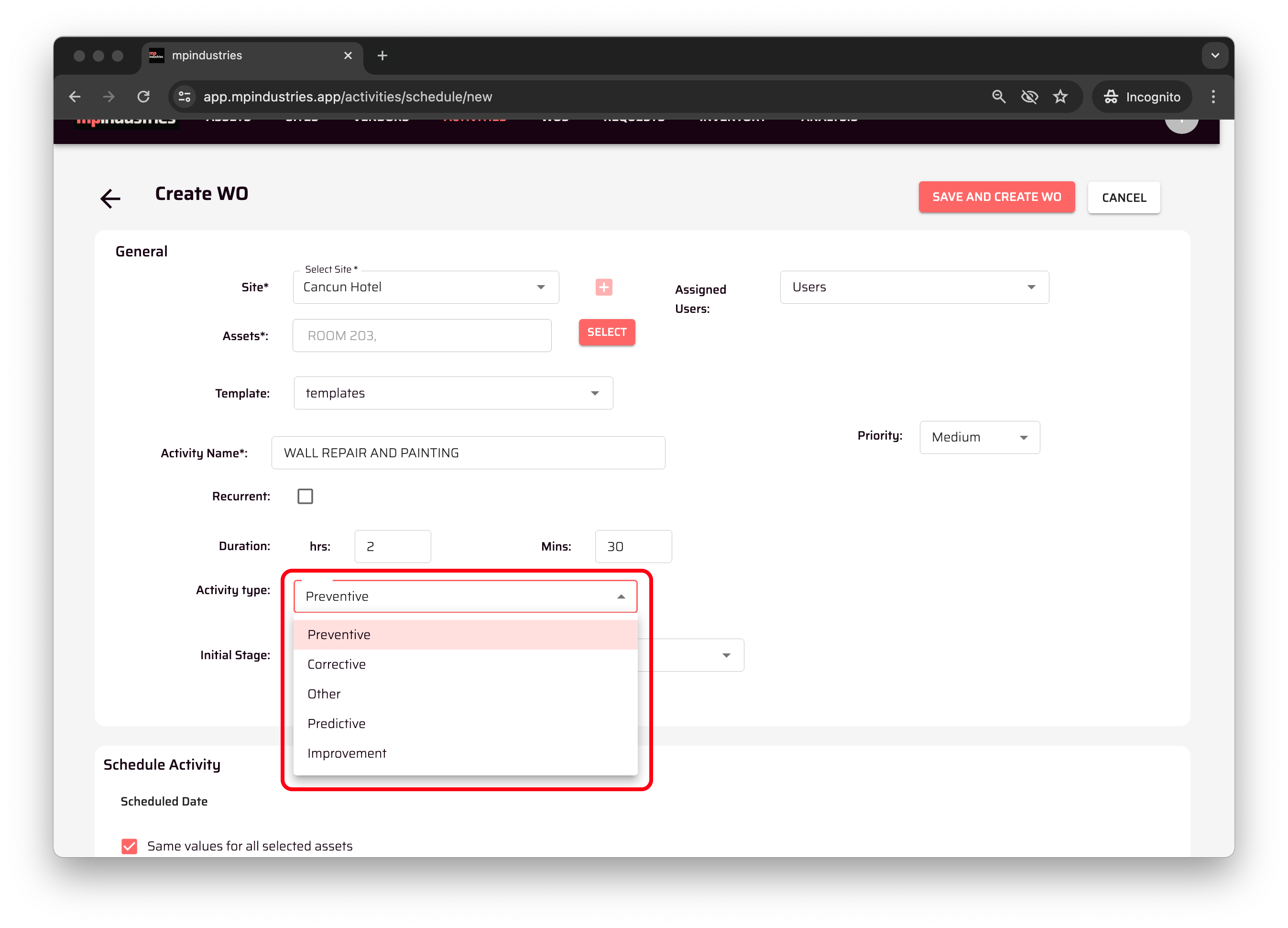This screenshot has height=928, width=1288.
Task: Click the Activity Name text field
Action: [x=468, y=453]
